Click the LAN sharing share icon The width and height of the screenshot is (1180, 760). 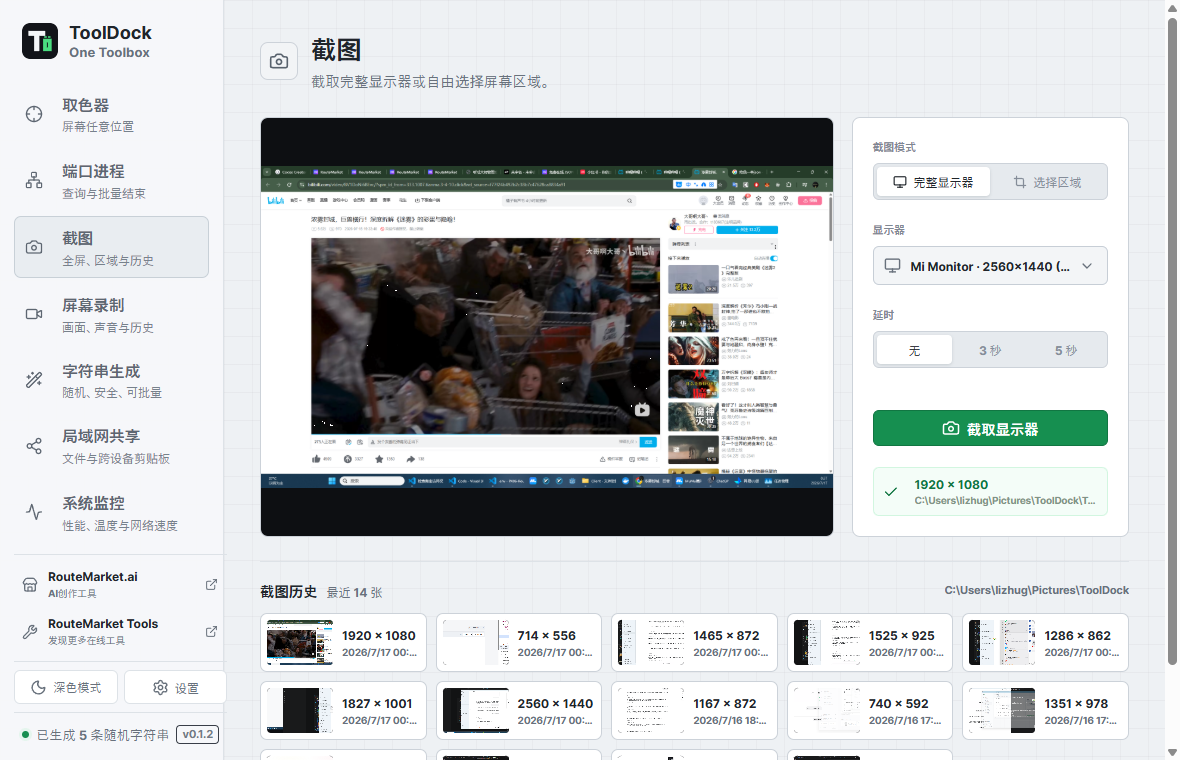coord(34,446)
